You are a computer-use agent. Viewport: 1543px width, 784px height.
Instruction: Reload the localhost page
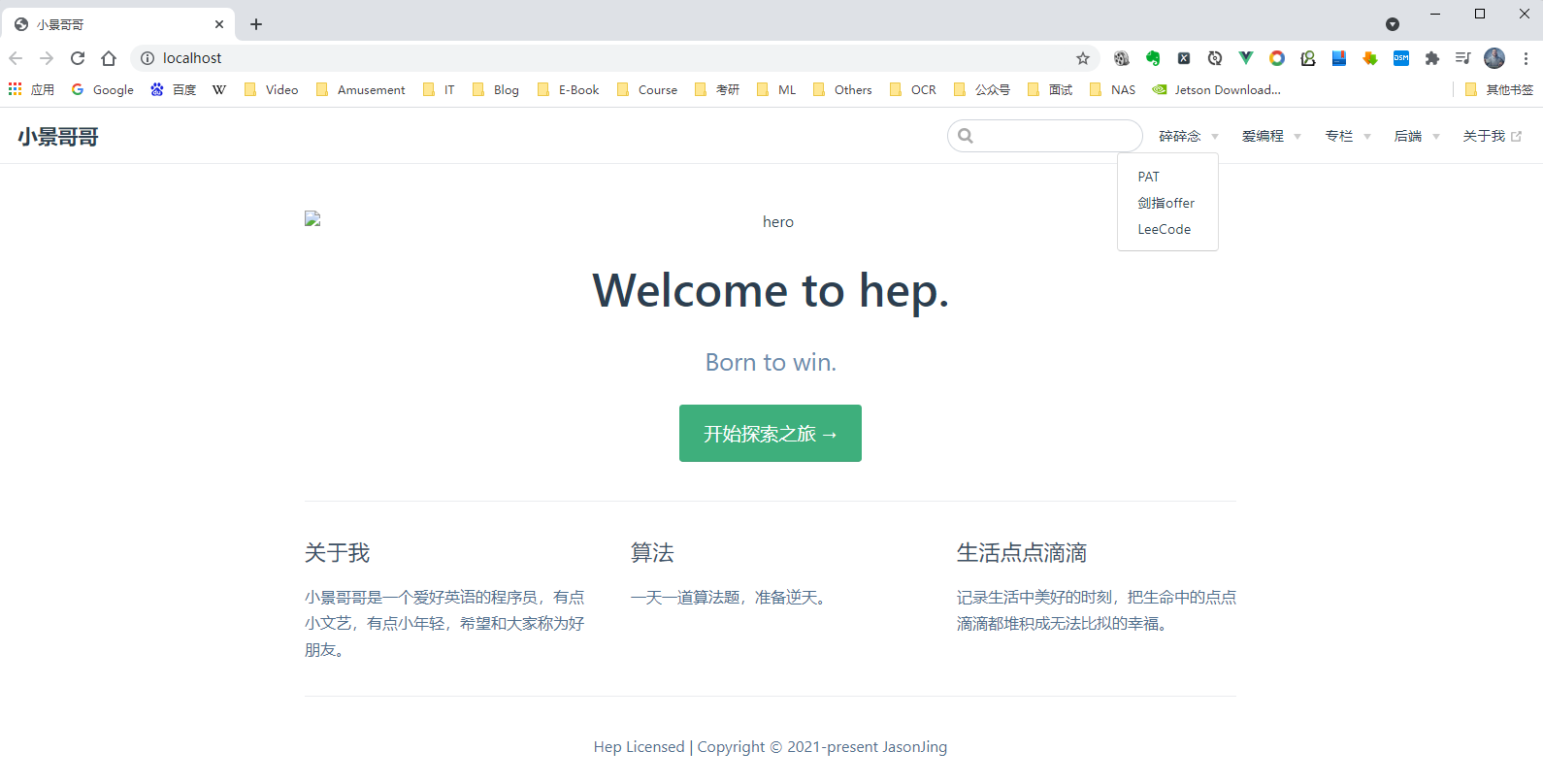78,58
